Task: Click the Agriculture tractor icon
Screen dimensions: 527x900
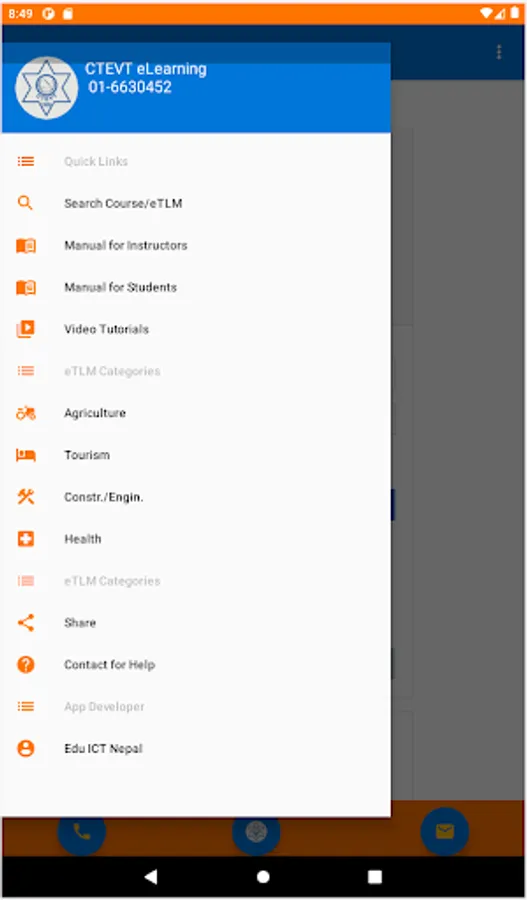Action: [x=26, y=413]
